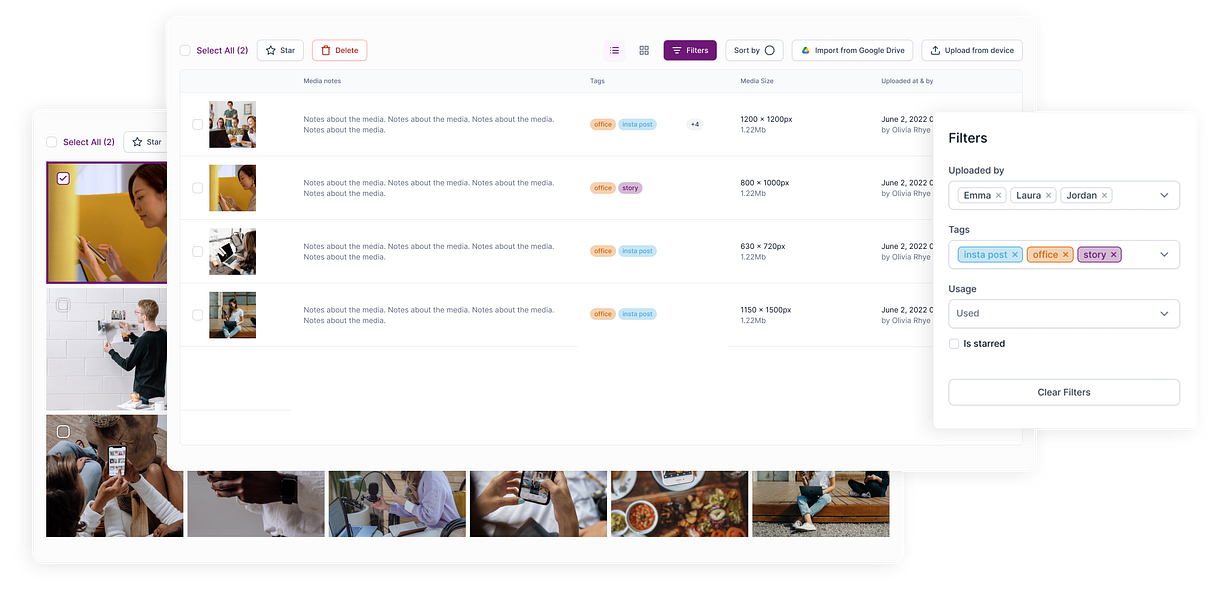The width and height of the screenshot is (1212, 600).
Task: Switch to list view icon
Action: pyautogui.click(x=615, y=50)
